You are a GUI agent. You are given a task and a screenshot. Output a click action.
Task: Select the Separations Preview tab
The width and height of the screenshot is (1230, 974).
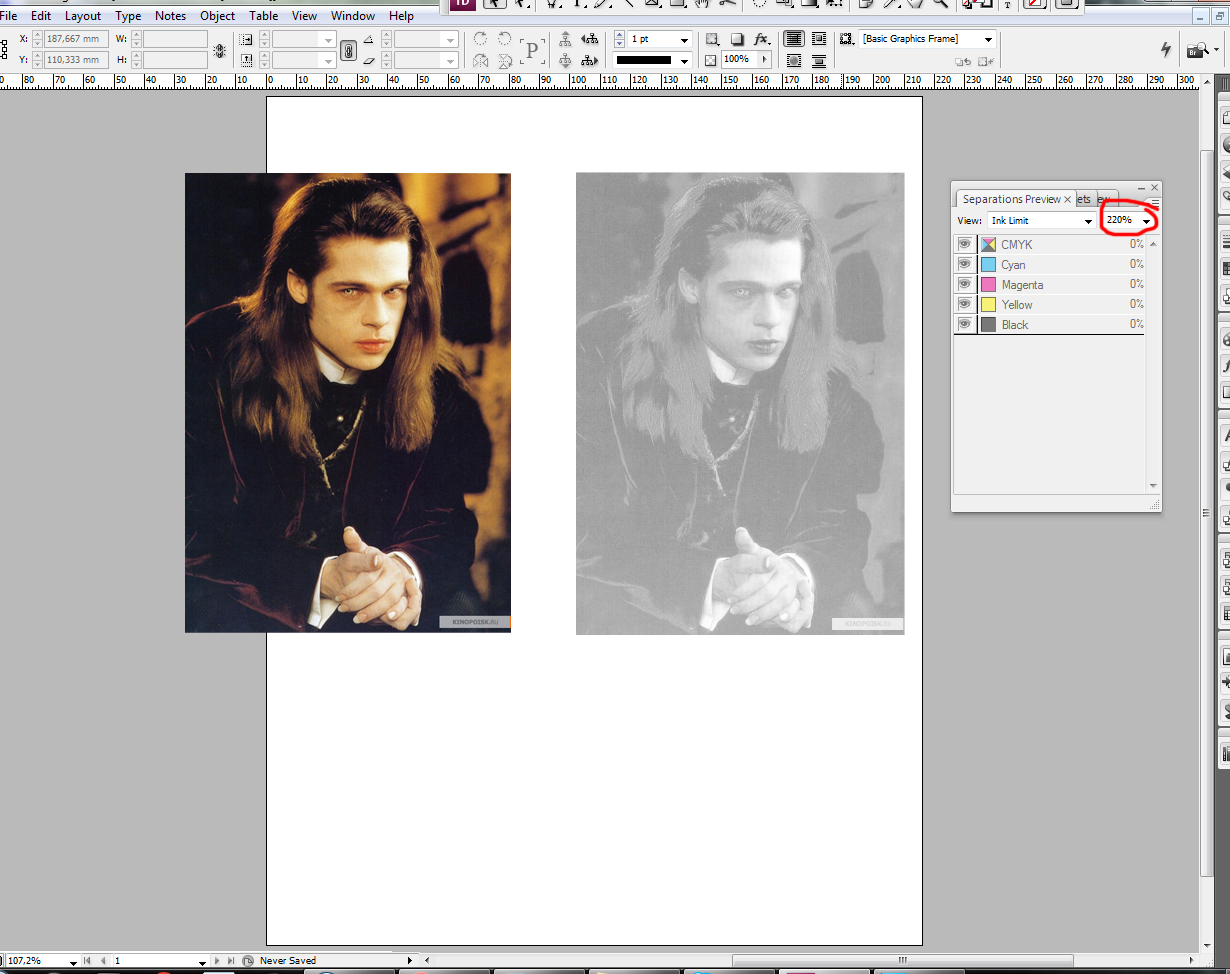click(1011, 199)
